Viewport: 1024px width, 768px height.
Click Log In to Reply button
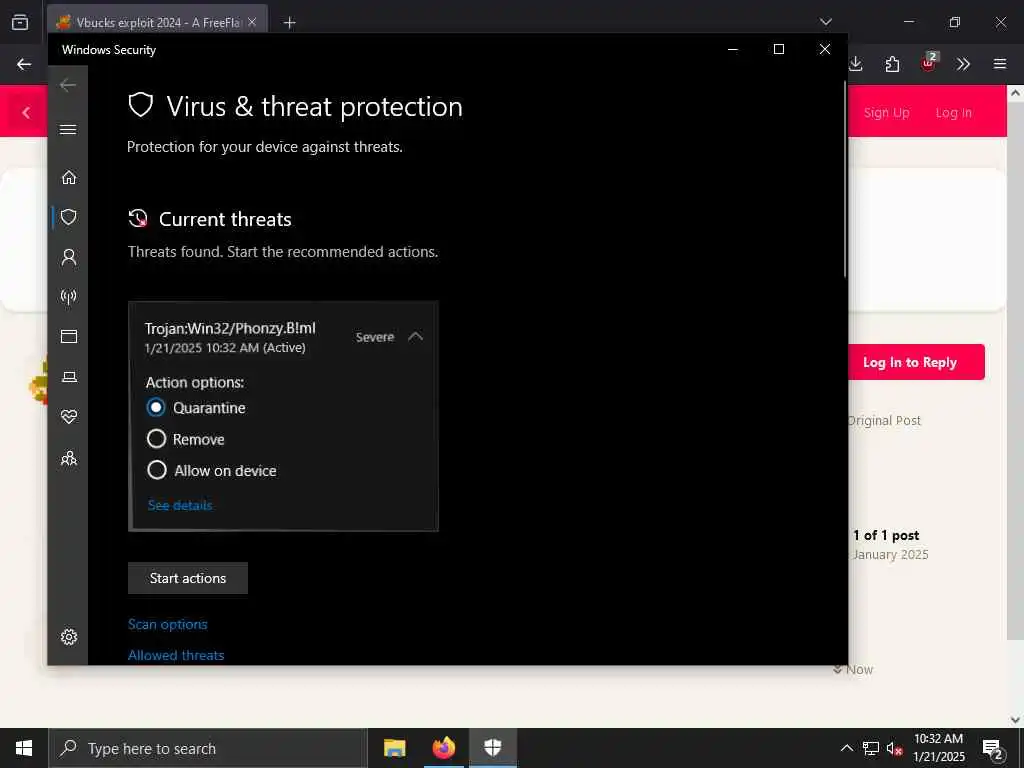click(916, 362)
